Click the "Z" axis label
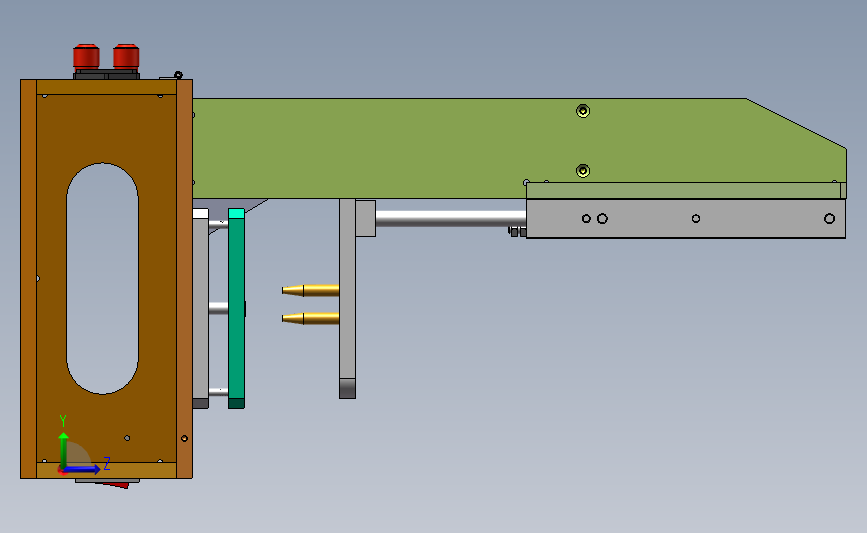This screenshot has width=867, height=533. point(107,464)
